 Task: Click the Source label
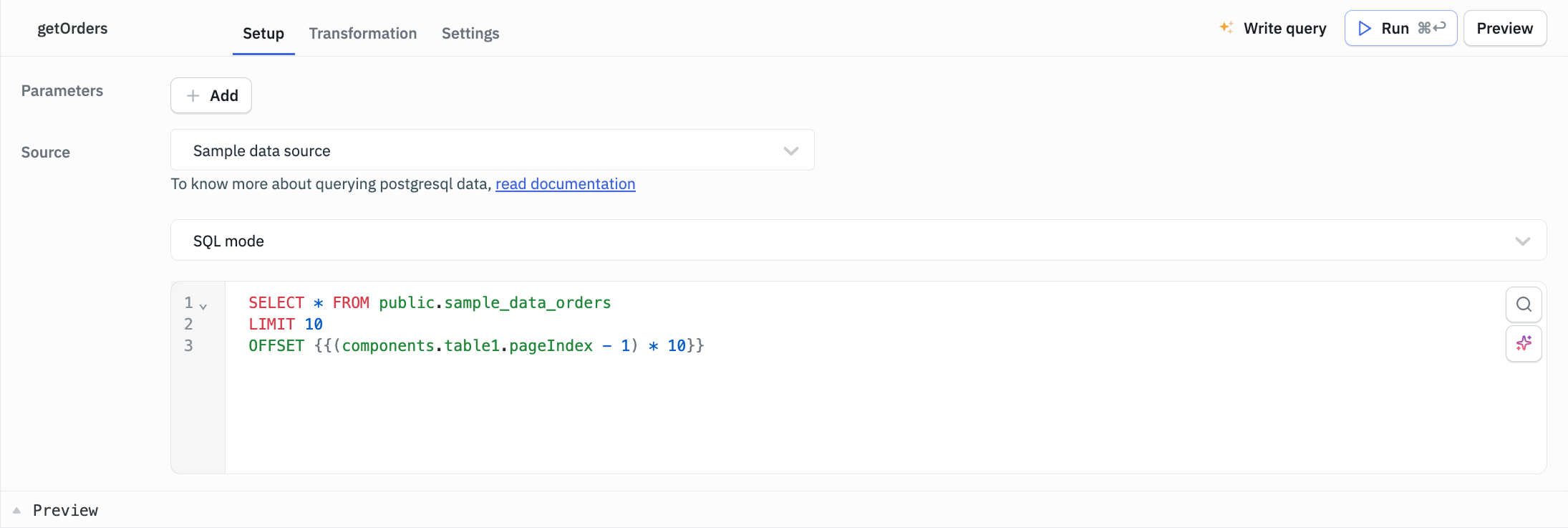tap(46, 153)
